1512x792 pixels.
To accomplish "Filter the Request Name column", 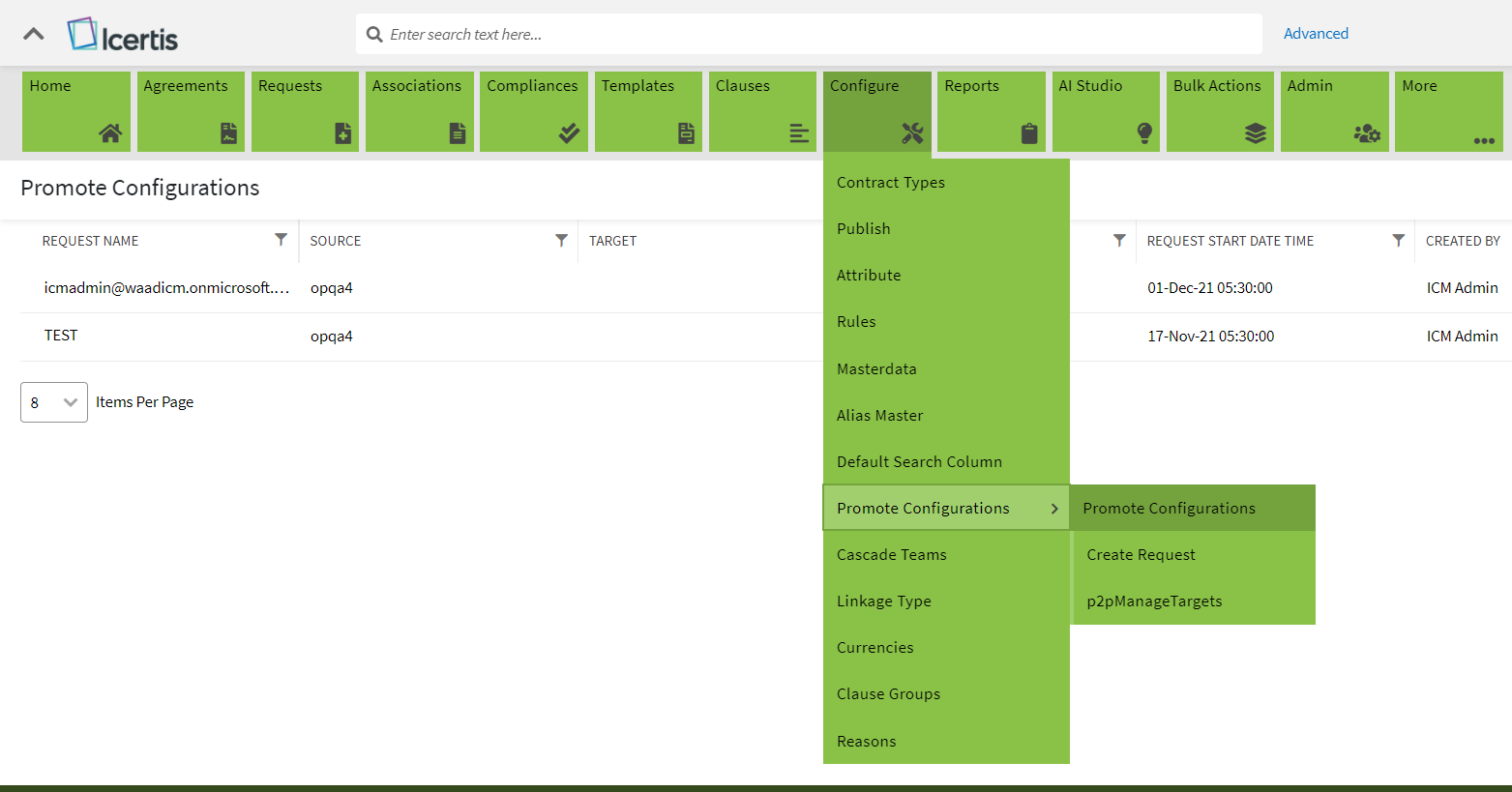I will [x=281, y=240].
